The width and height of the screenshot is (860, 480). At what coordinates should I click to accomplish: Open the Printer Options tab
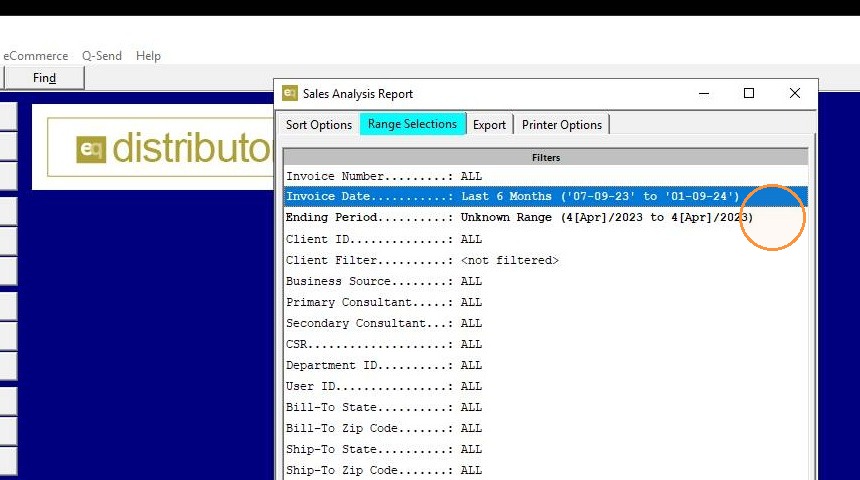click(562, 125)
